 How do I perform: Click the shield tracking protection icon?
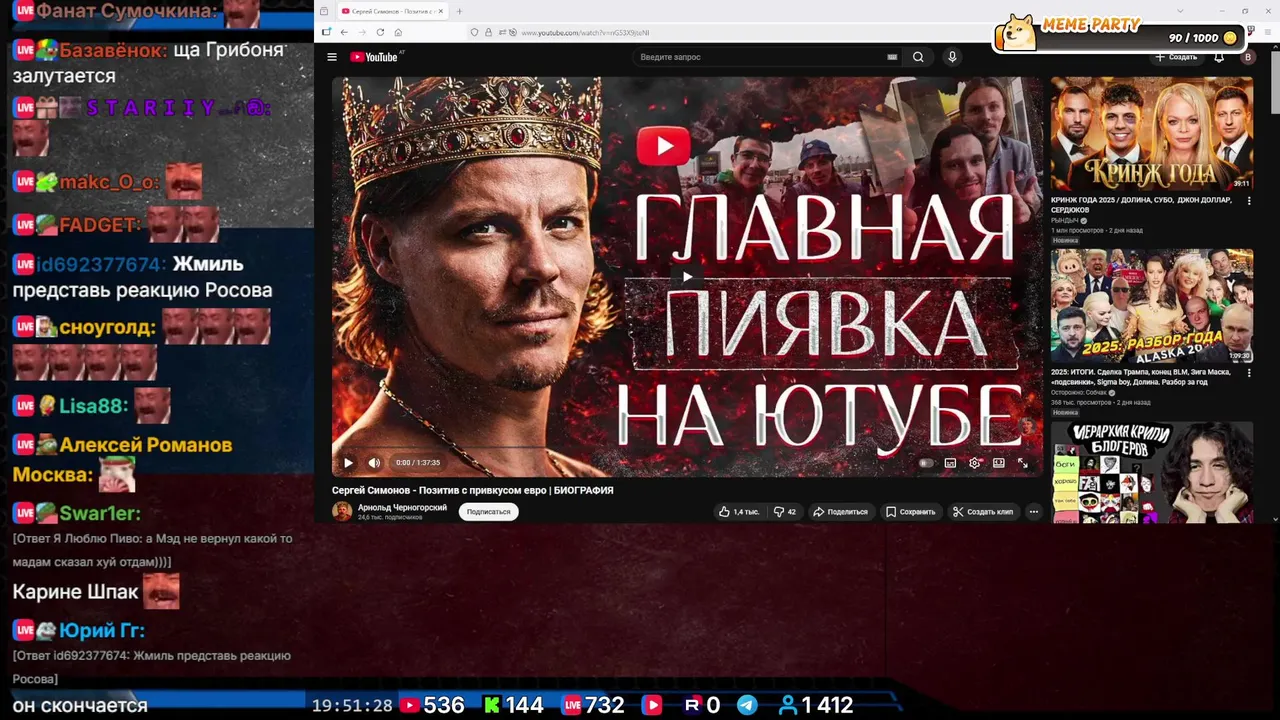coord(474,32)
